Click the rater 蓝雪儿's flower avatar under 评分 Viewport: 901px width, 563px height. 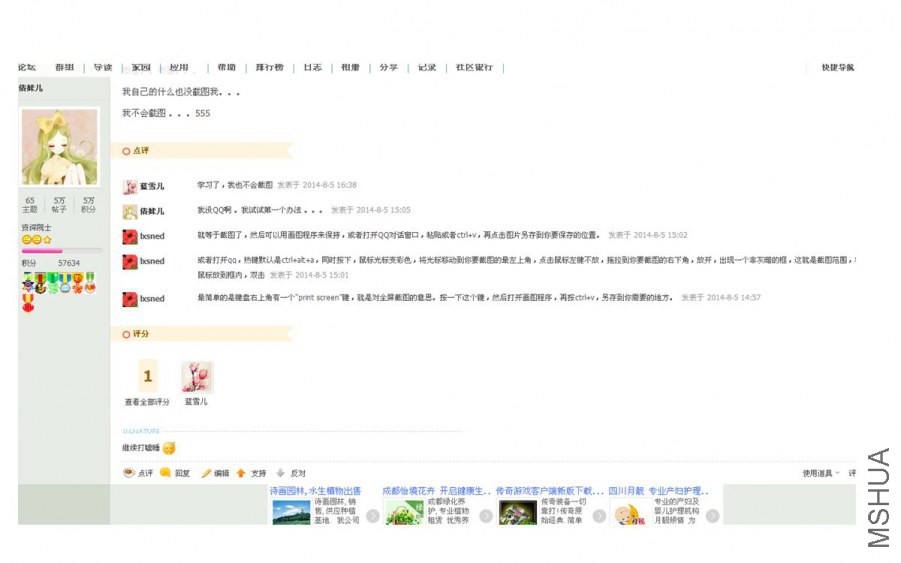click(196, 377)
